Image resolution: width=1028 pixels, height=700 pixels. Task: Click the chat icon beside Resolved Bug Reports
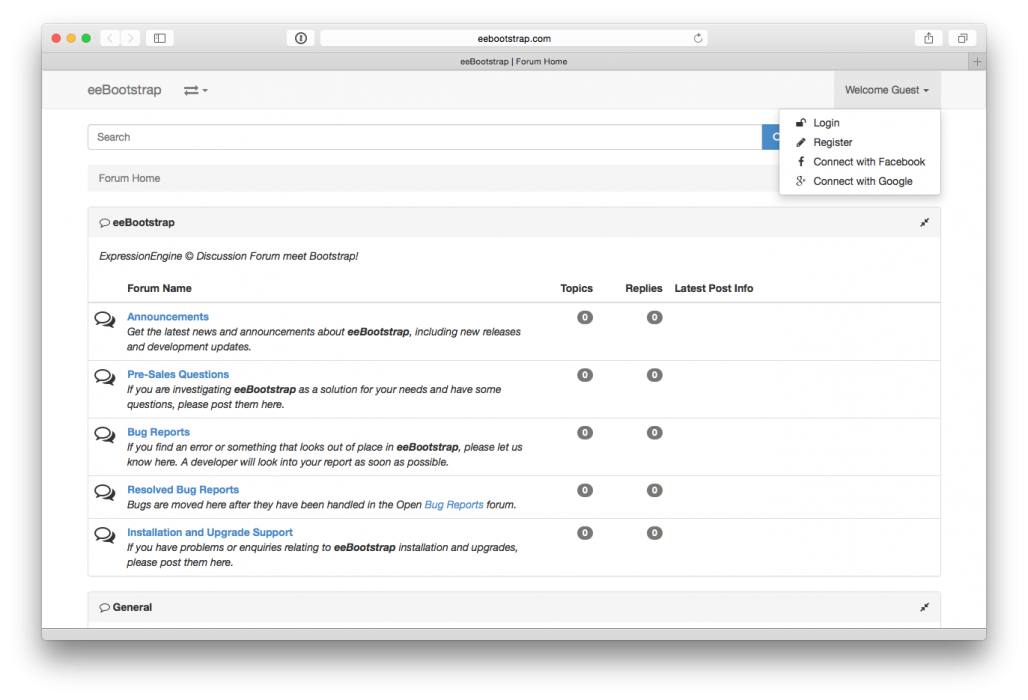[x=105, y=492]
